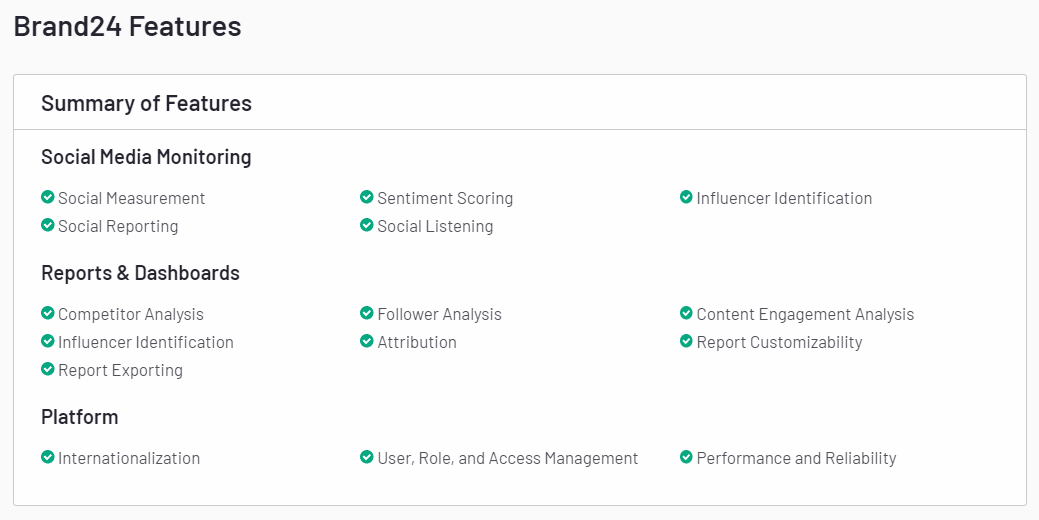Click the check icon beside Social Listening

coord(367,225)
